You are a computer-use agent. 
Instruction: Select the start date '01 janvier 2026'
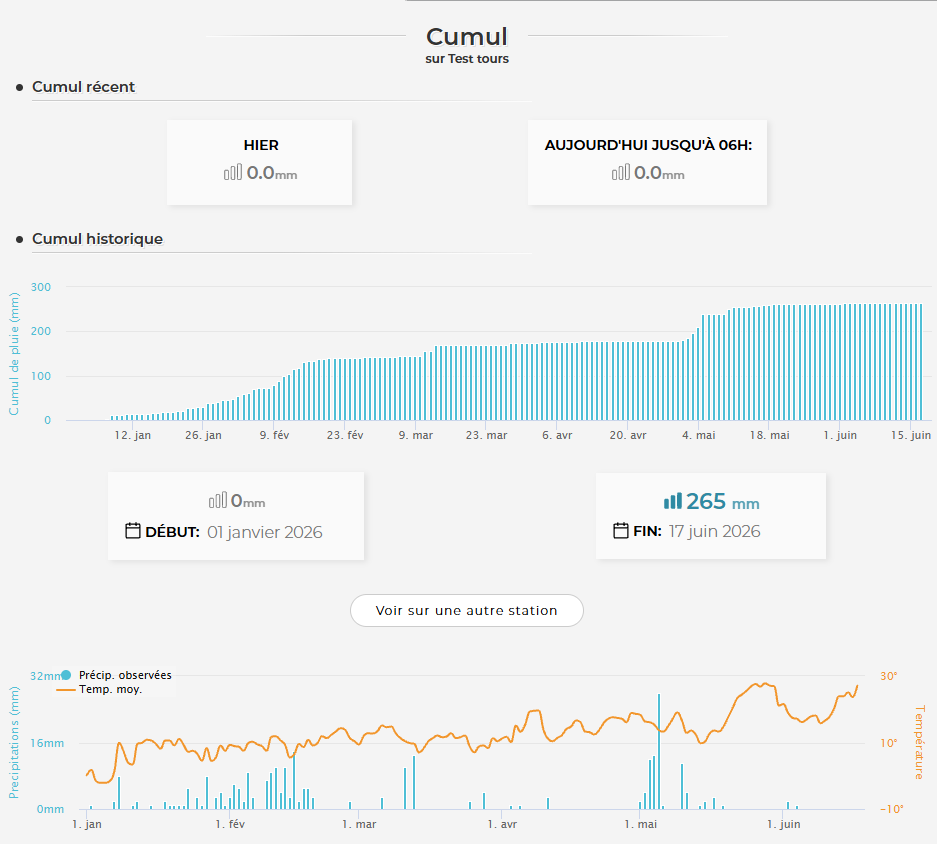pyautogui.click(x=265, y=532)
